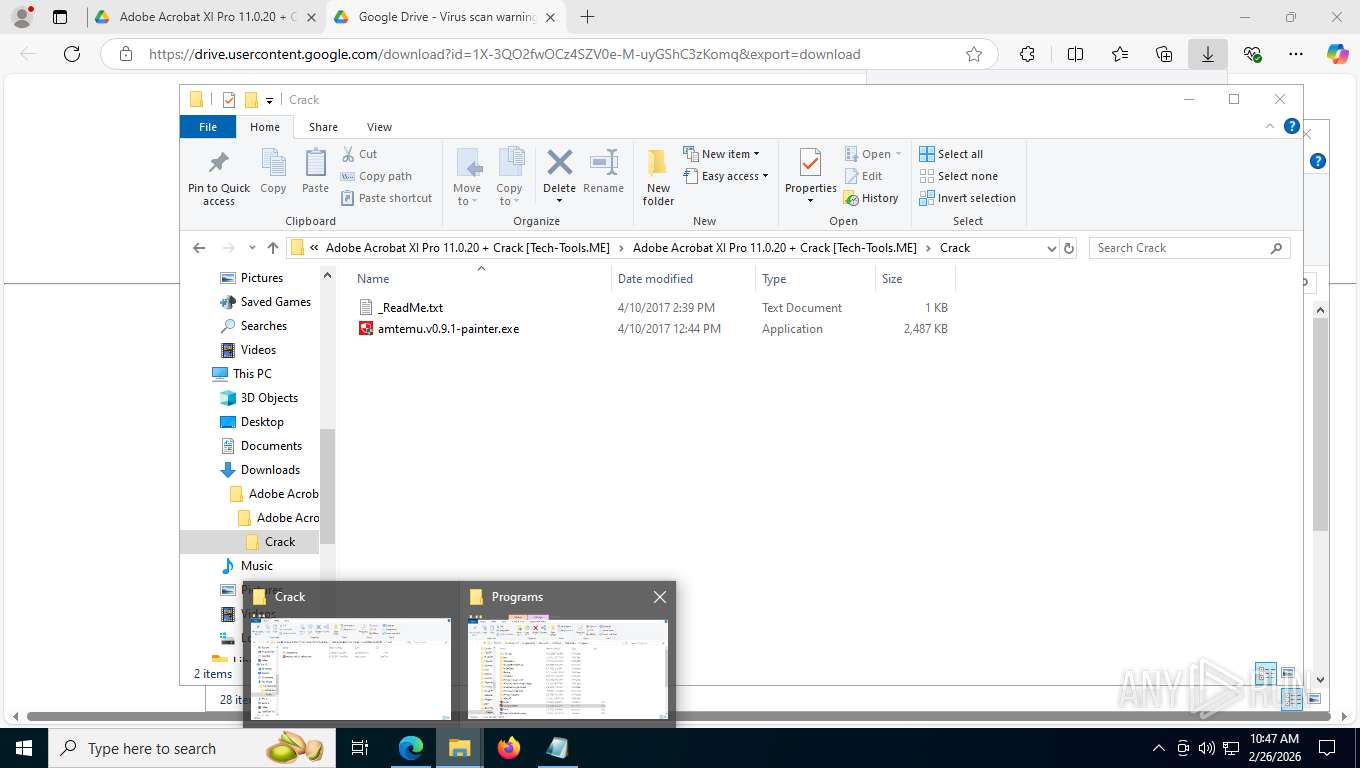Sort by Type column header
The image size is (1360, 768).
815,279
